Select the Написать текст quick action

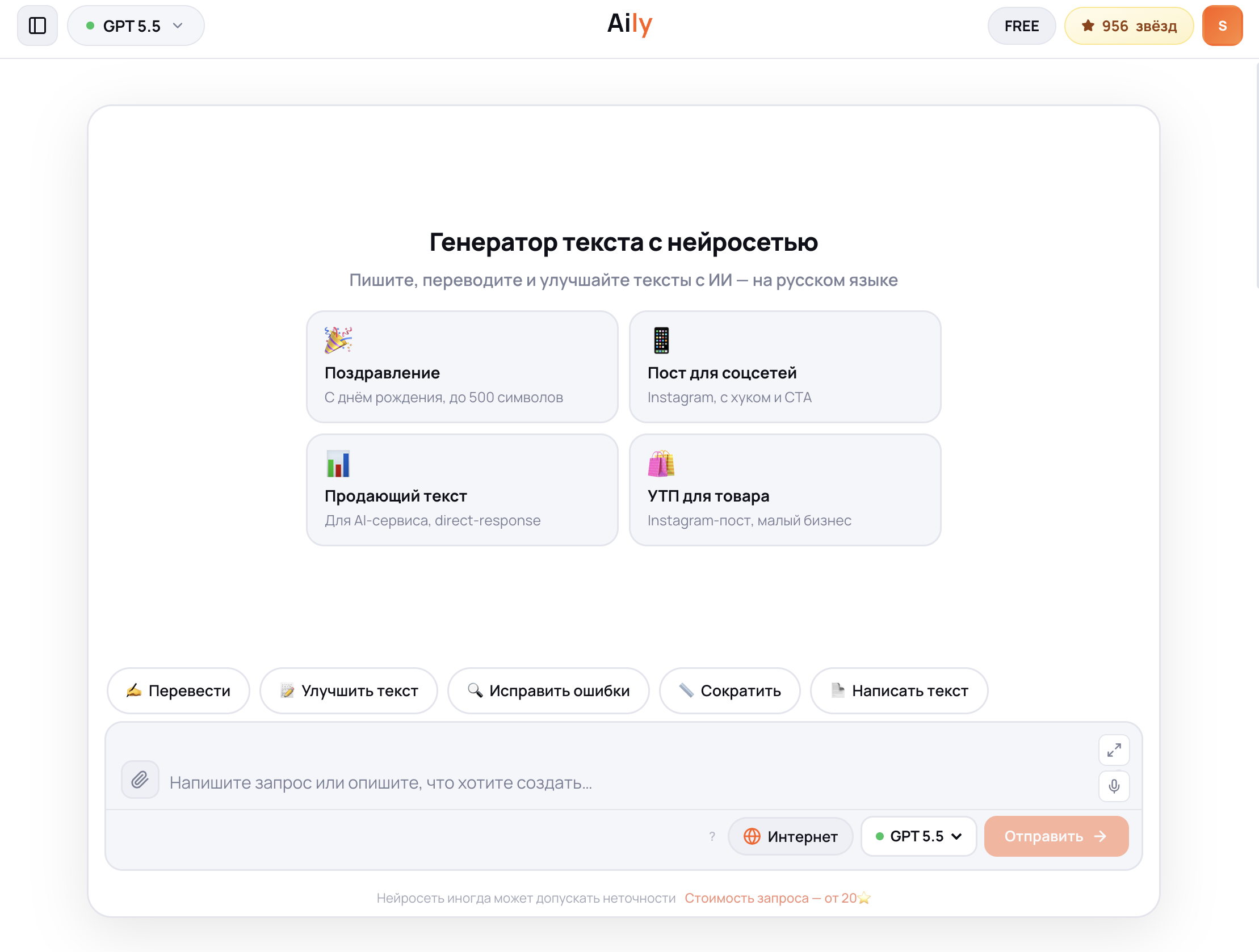[899, 690]
